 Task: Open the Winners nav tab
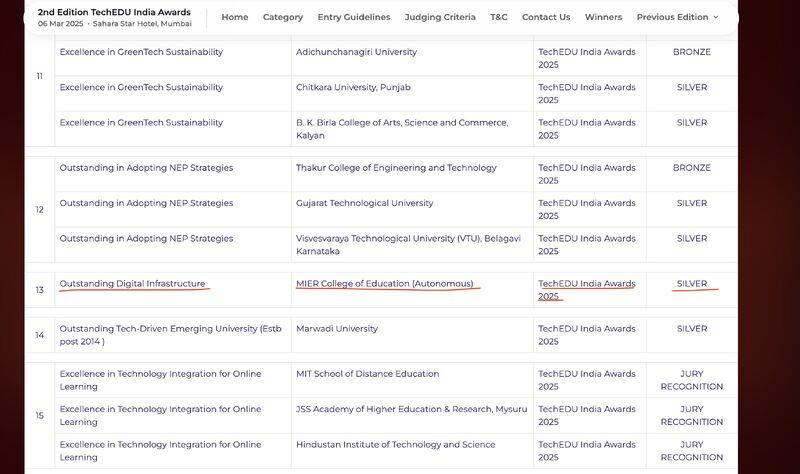(x=603, y=17)
